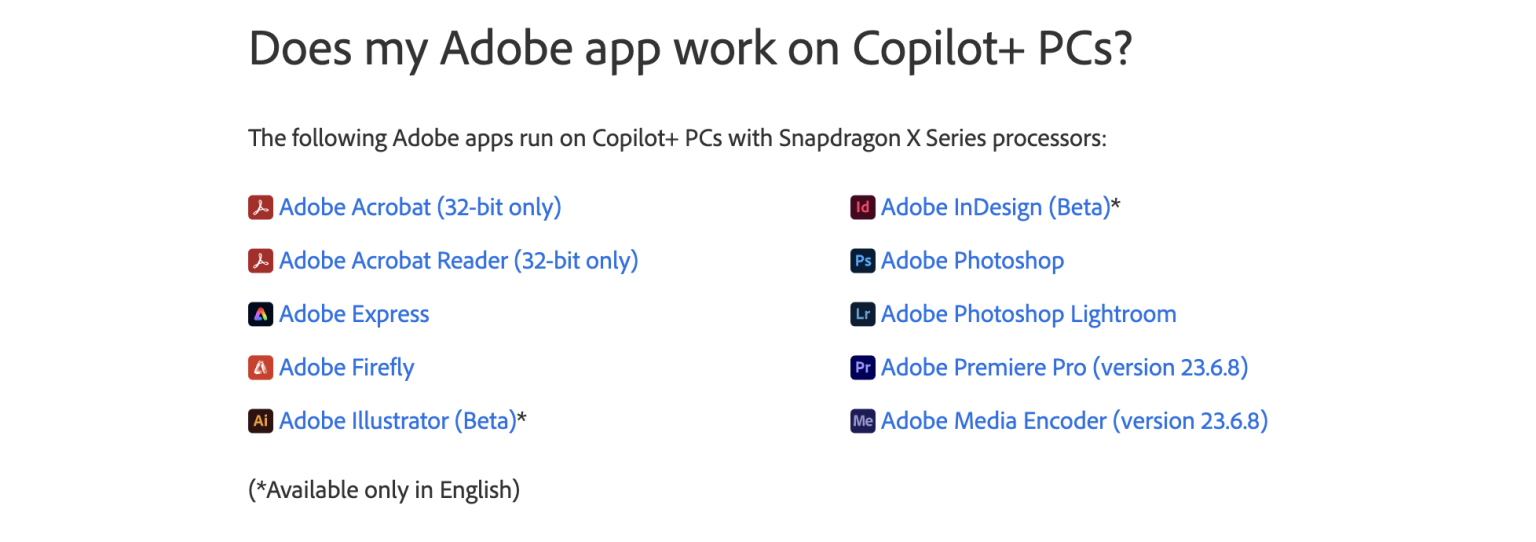Open Adobe Acrobat Reader (32-bit only) link
1536x542 pixels.
pyautogui.click(x=458, y=261)
